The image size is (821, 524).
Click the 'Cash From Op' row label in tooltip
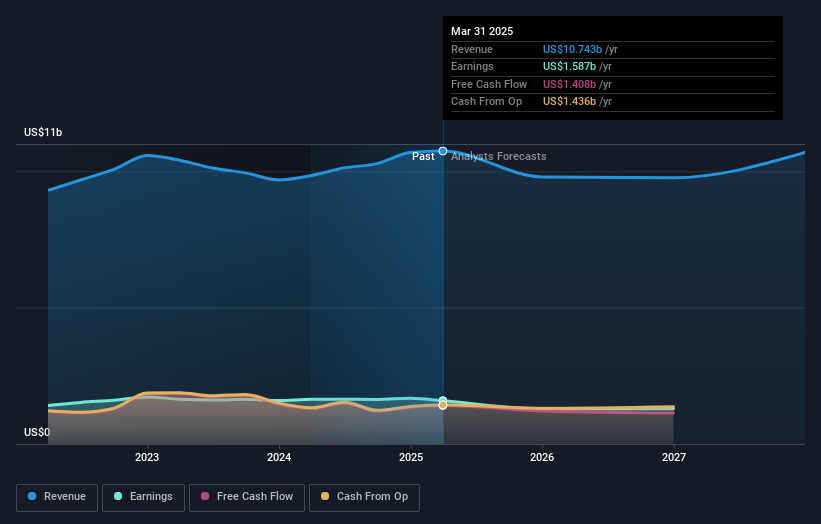tap(486, 102)
